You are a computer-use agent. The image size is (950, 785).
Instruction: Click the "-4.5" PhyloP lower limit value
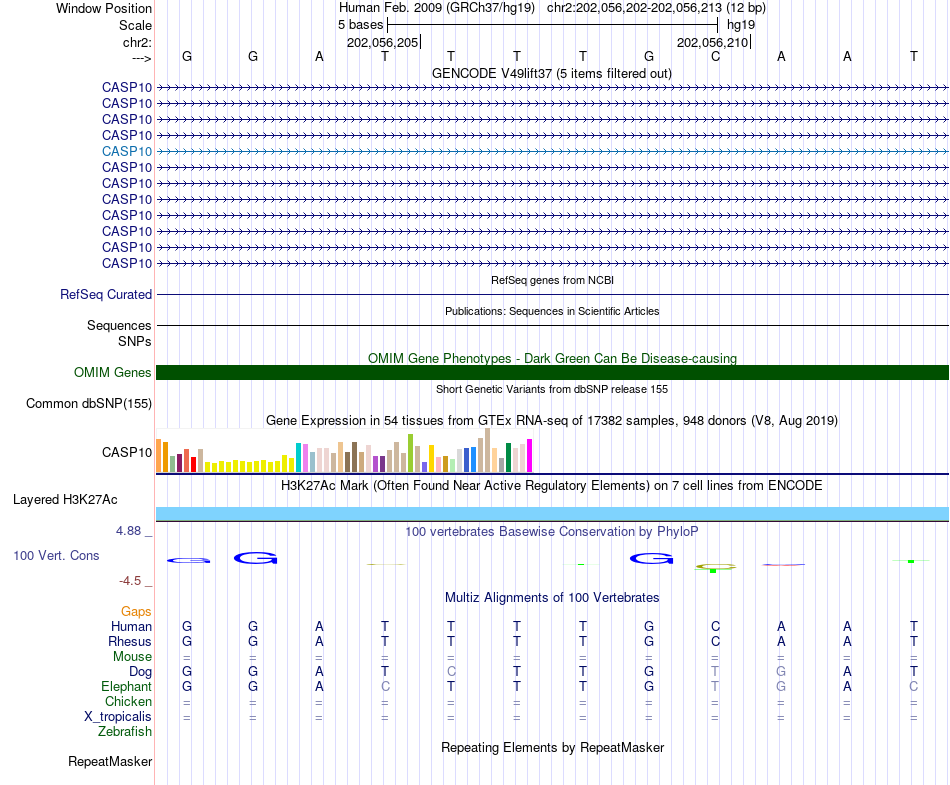[130, 581]
